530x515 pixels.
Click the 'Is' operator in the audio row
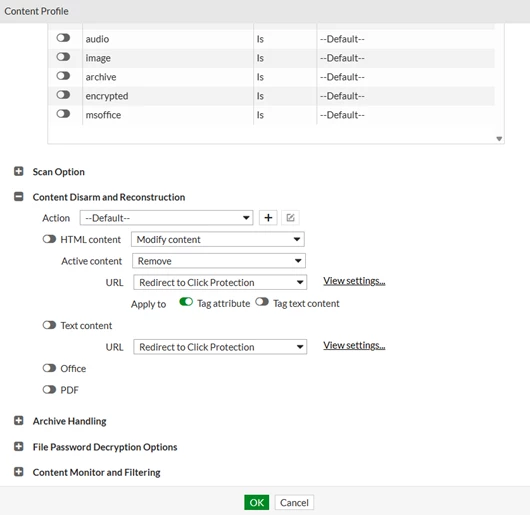(260, 39)
